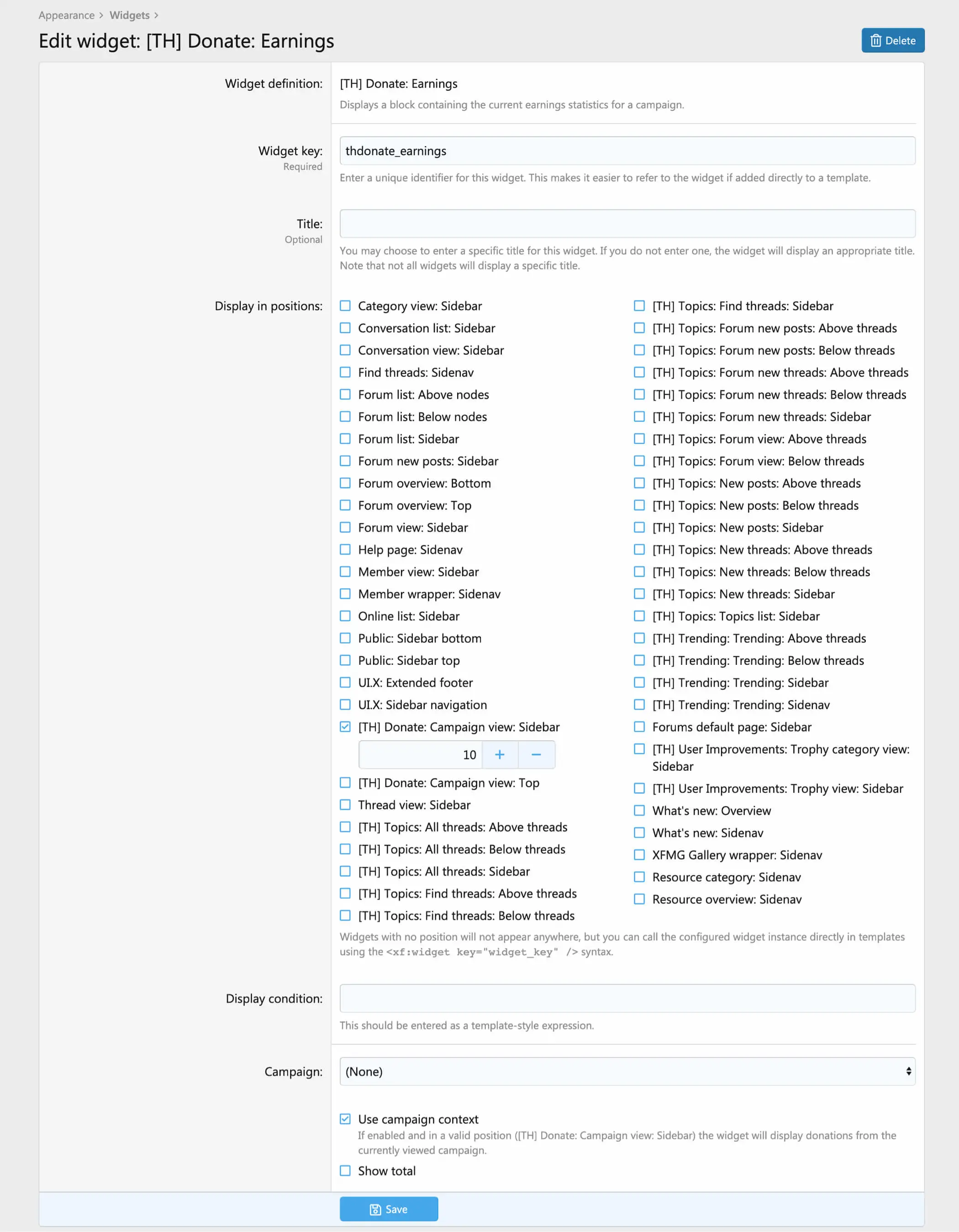Decrease display order with minus button

click(536, 755)
